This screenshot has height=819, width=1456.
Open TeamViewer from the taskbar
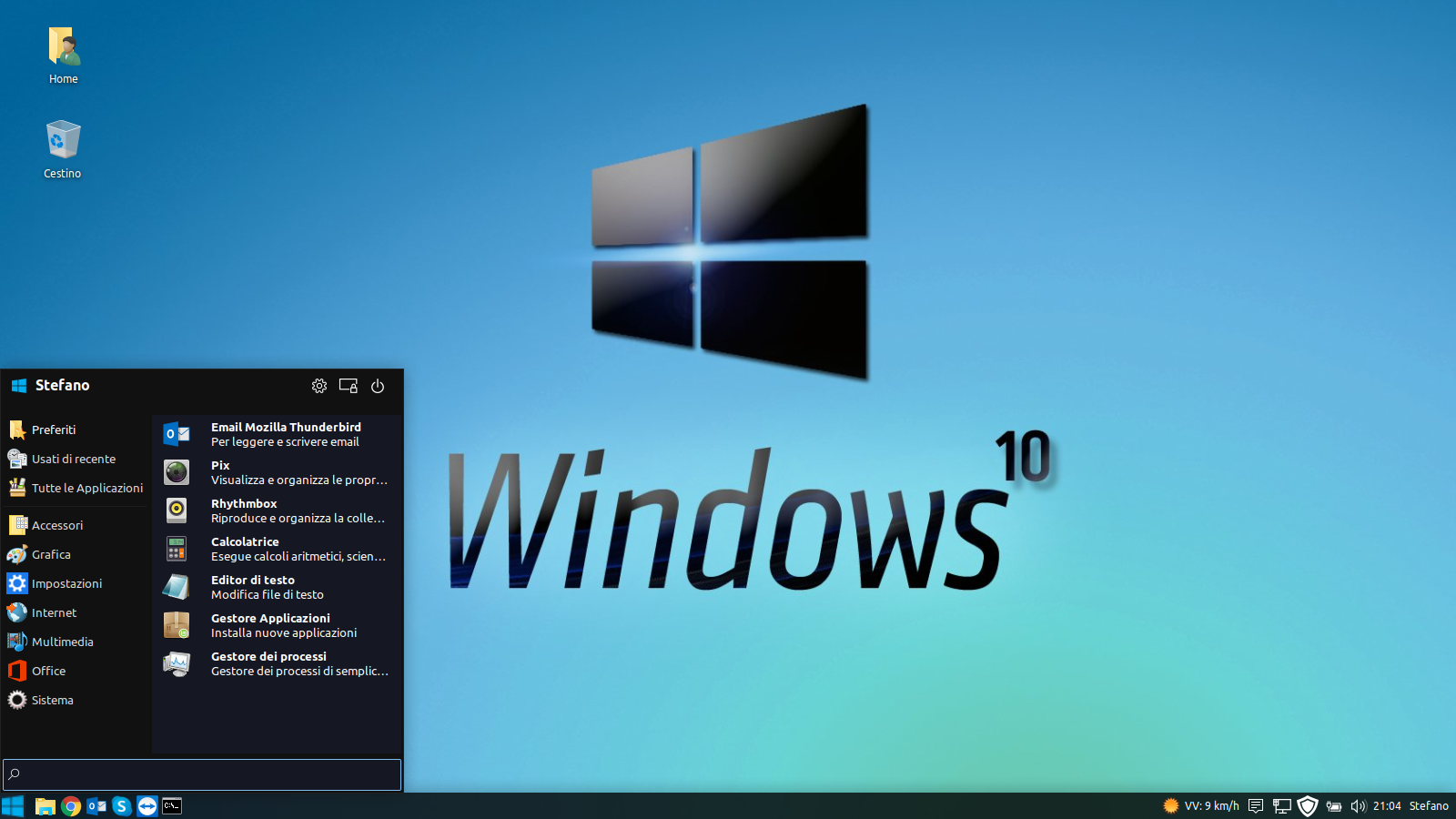(147, 806)
